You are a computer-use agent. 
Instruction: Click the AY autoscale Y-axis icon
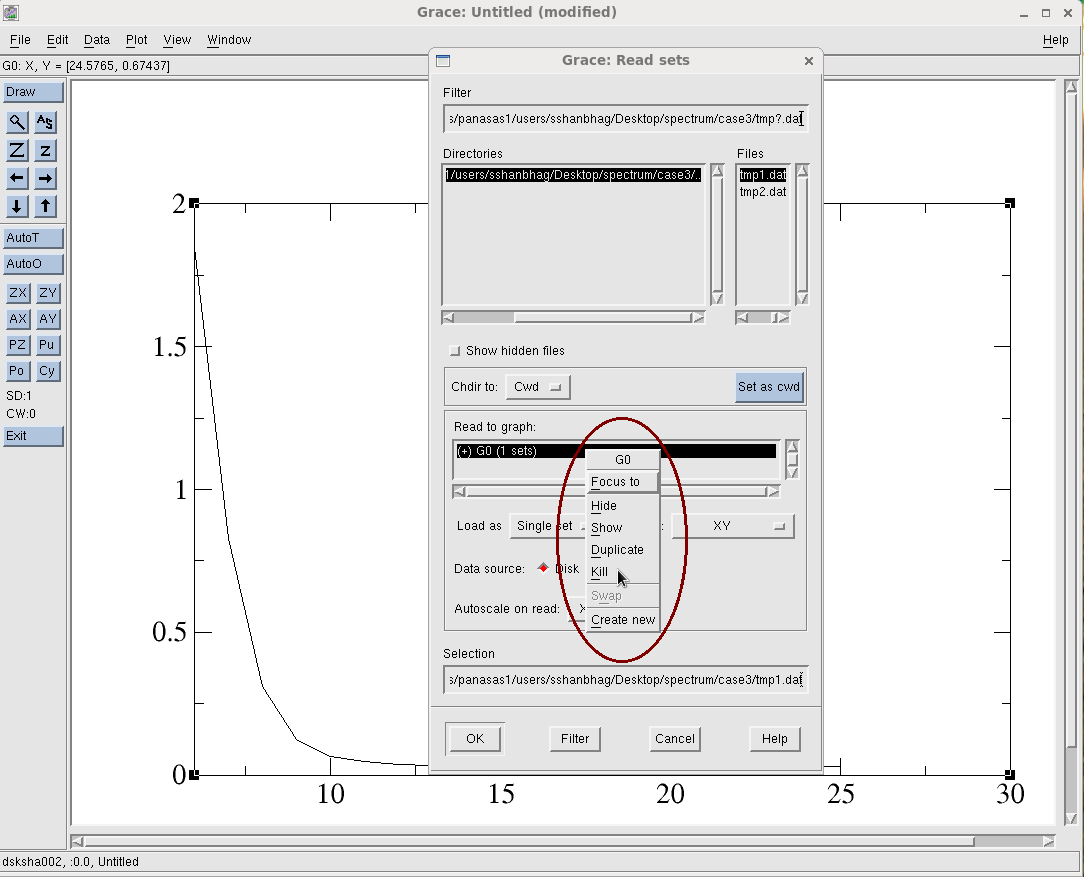pos(47,318)
